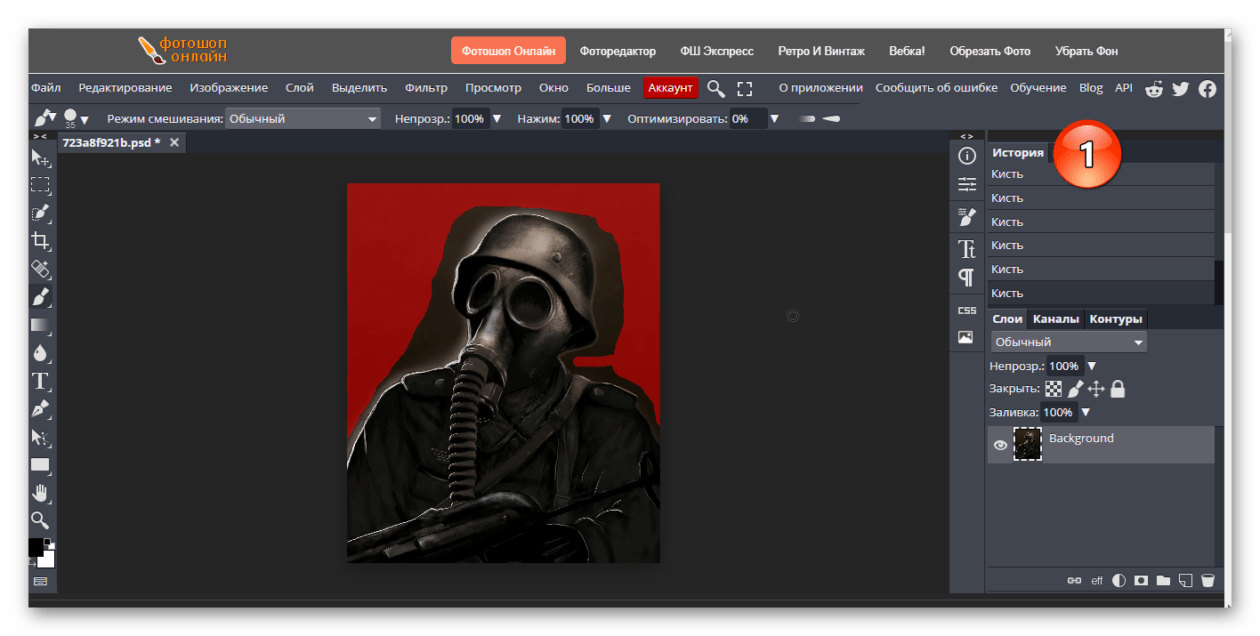Click the red Аккаунт button

point(670,88)
